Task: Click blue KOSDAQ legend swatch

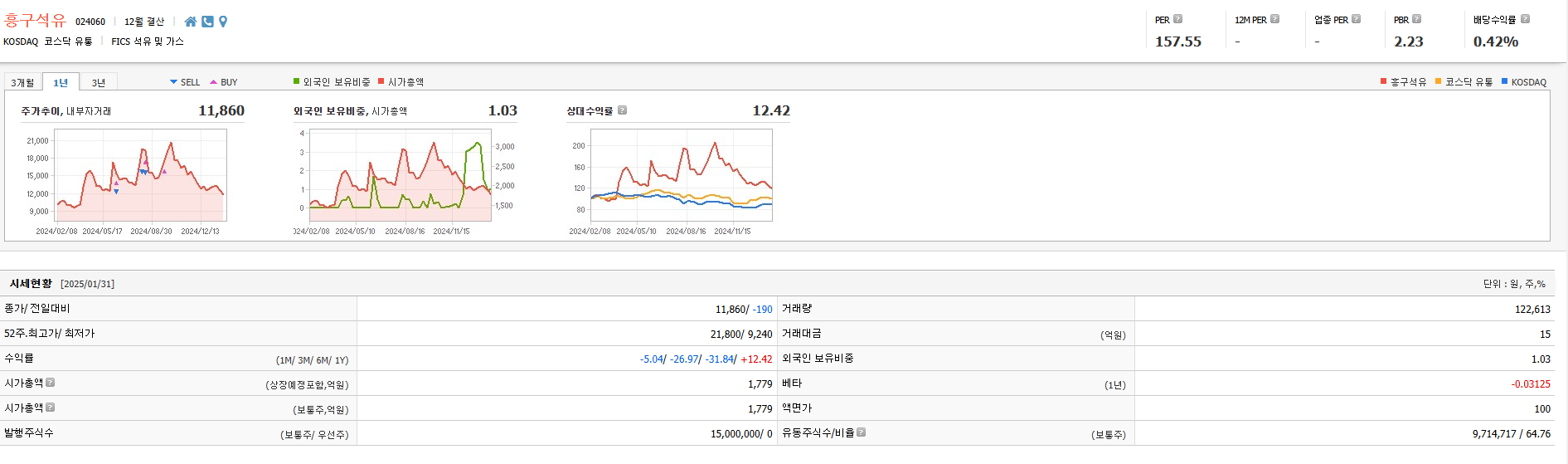Action: pyautogui.click(x=1505, y=81)
